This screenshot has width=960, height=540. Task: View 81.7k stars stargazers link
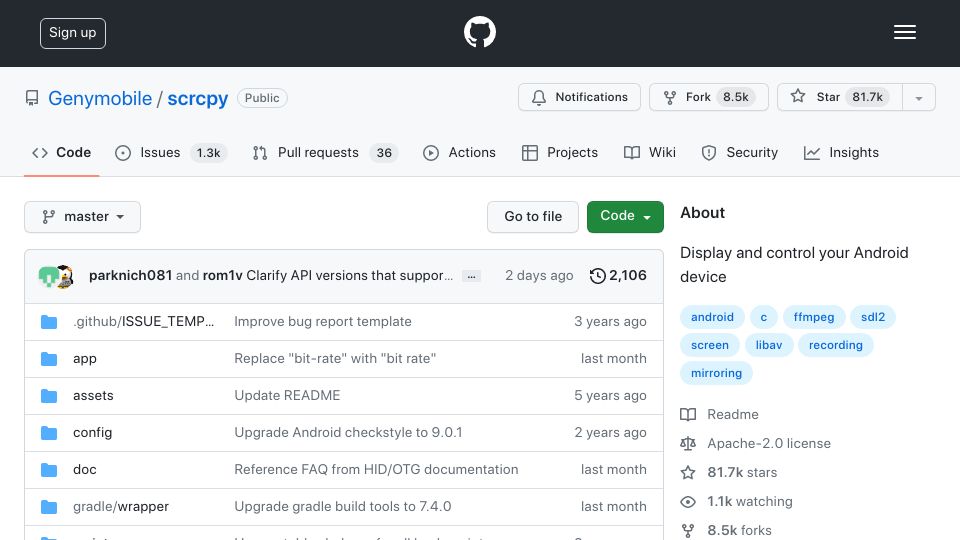(729, 473)
